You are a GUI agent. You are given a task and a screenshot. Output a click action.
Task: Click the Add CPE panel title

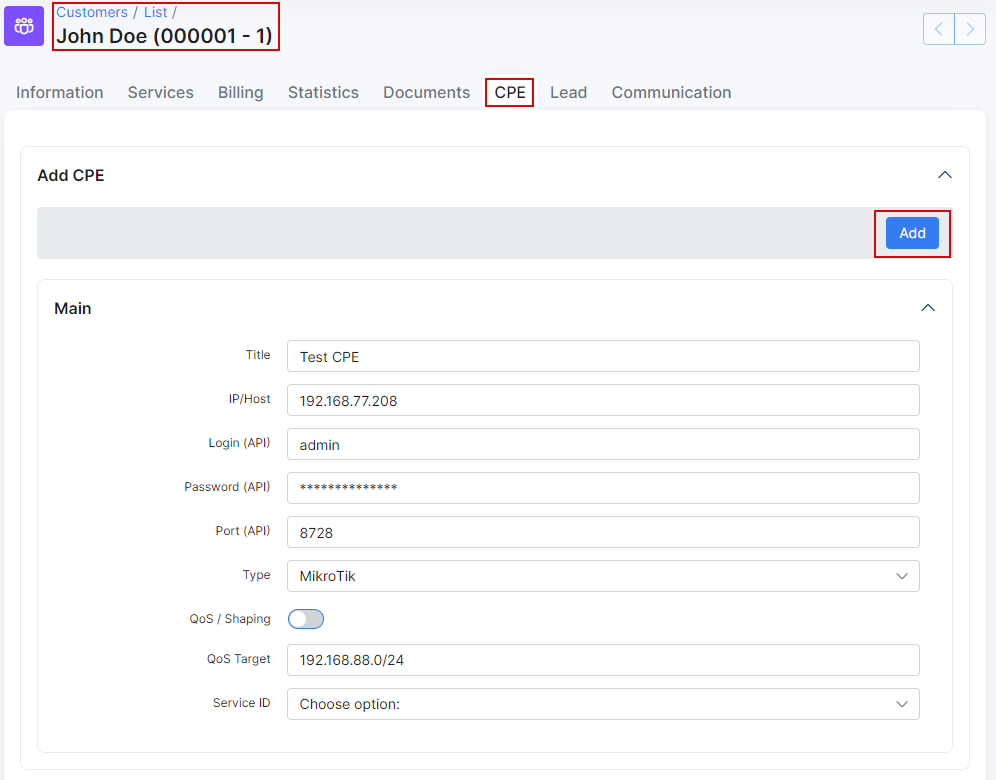[71, 175]
